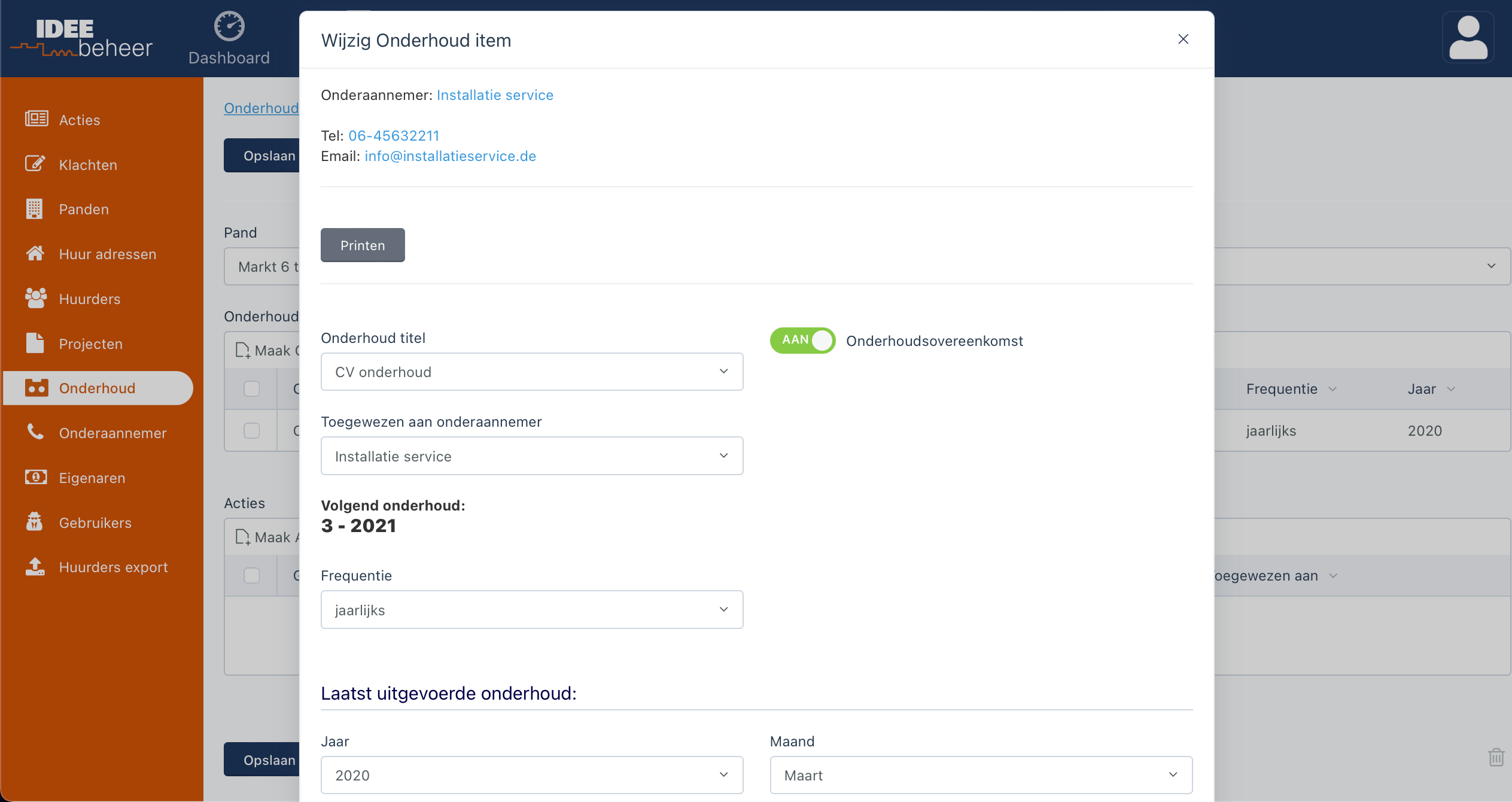Tick the header checkbox in Acties table
The height and width of the screenshot is (802, 1512).
coord(252,575)
